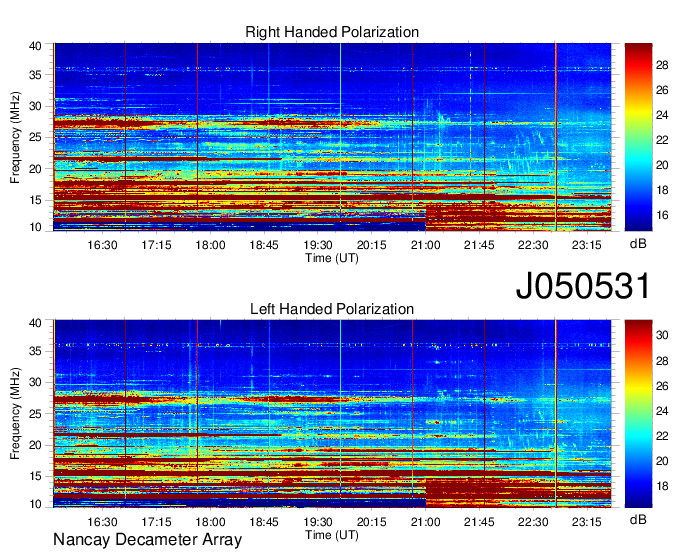The height and width of the screenshot is (552, 680).
Task: Click the 22:30 tick label on the bottom plot
Action: 533,522
